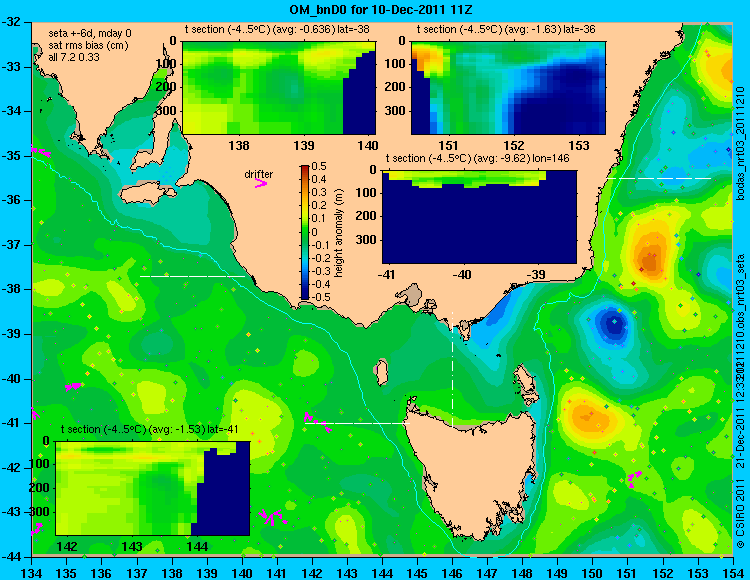Click Kangaroo Island off South Australia
Viewport: 750px width, 580px height.
pyautogui.click(x=147, y=195)
